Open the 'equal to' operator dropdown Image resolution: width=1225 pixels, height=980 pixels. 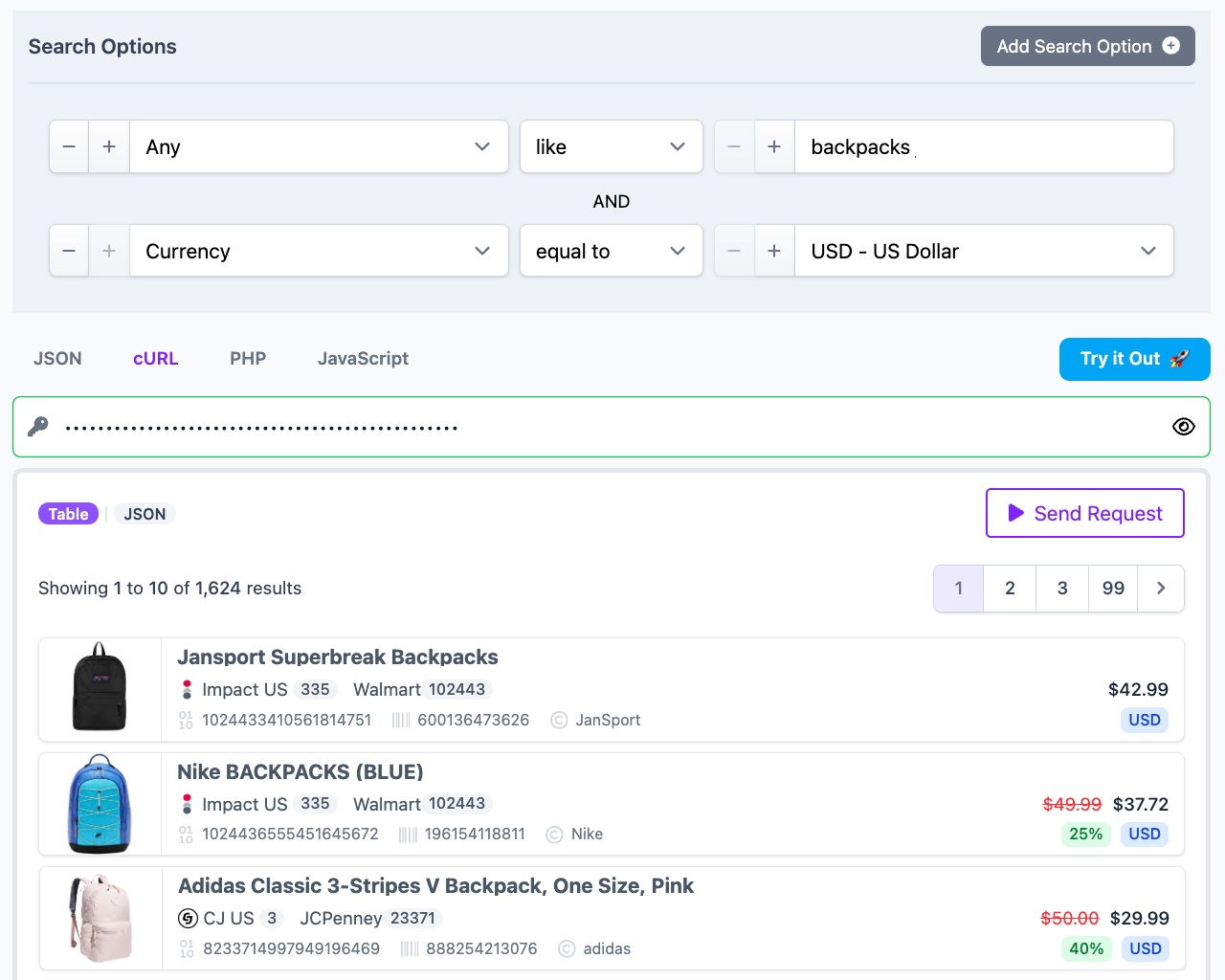click(x=612, y=251)
